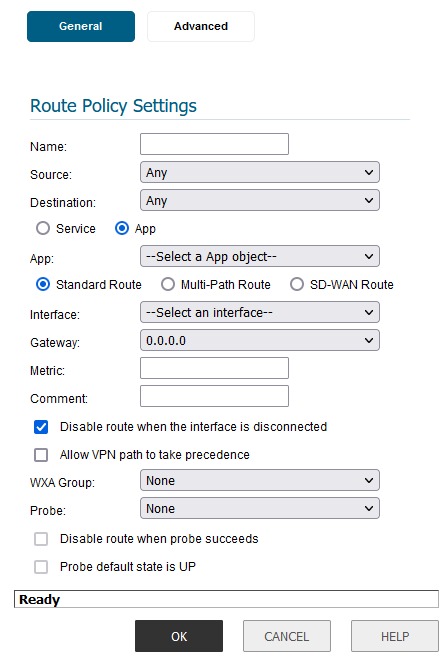Open the Gateway 0.0.0.0 dropdown

(x=260, y=340)
